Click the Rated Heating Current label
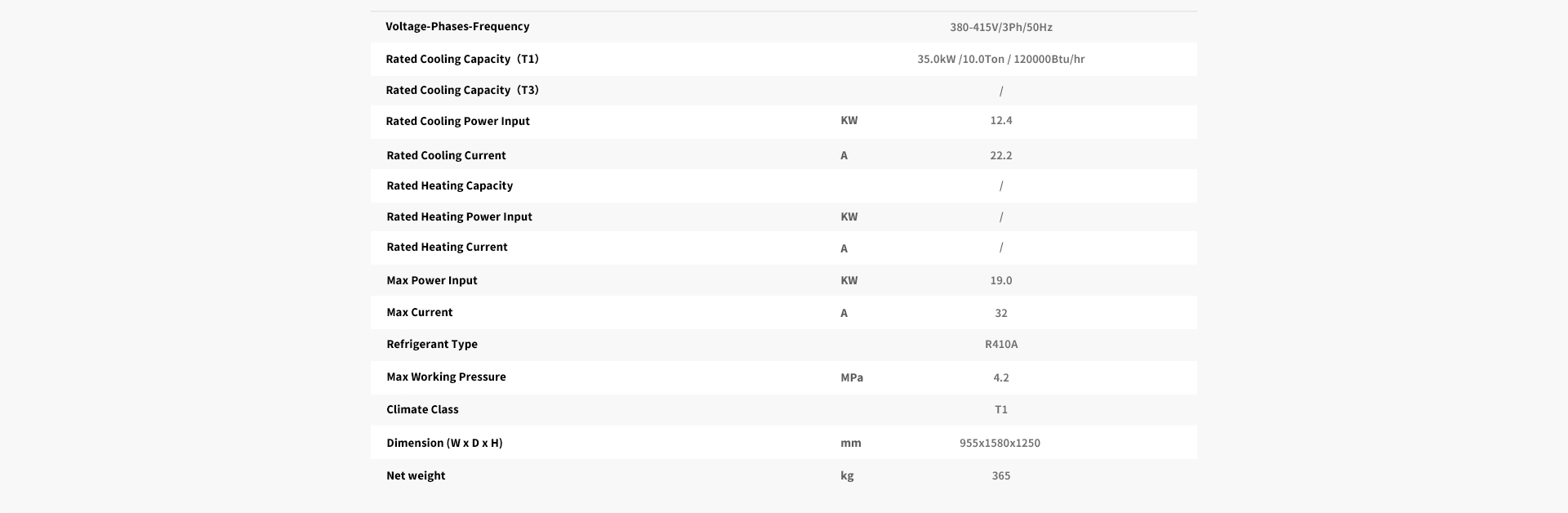 tap(447, 247)
